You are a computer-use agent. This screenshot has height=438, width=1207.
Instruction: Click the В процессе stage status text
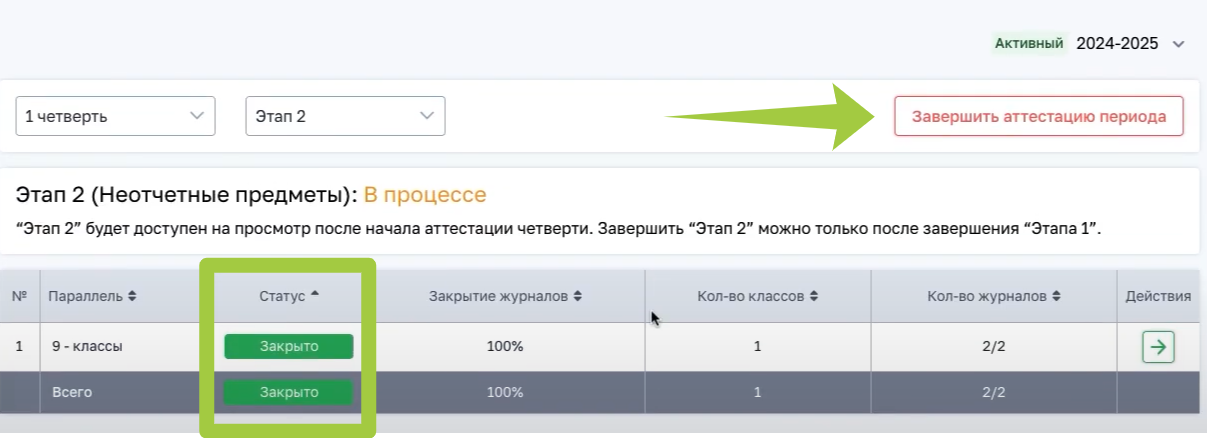click(424, 194)
